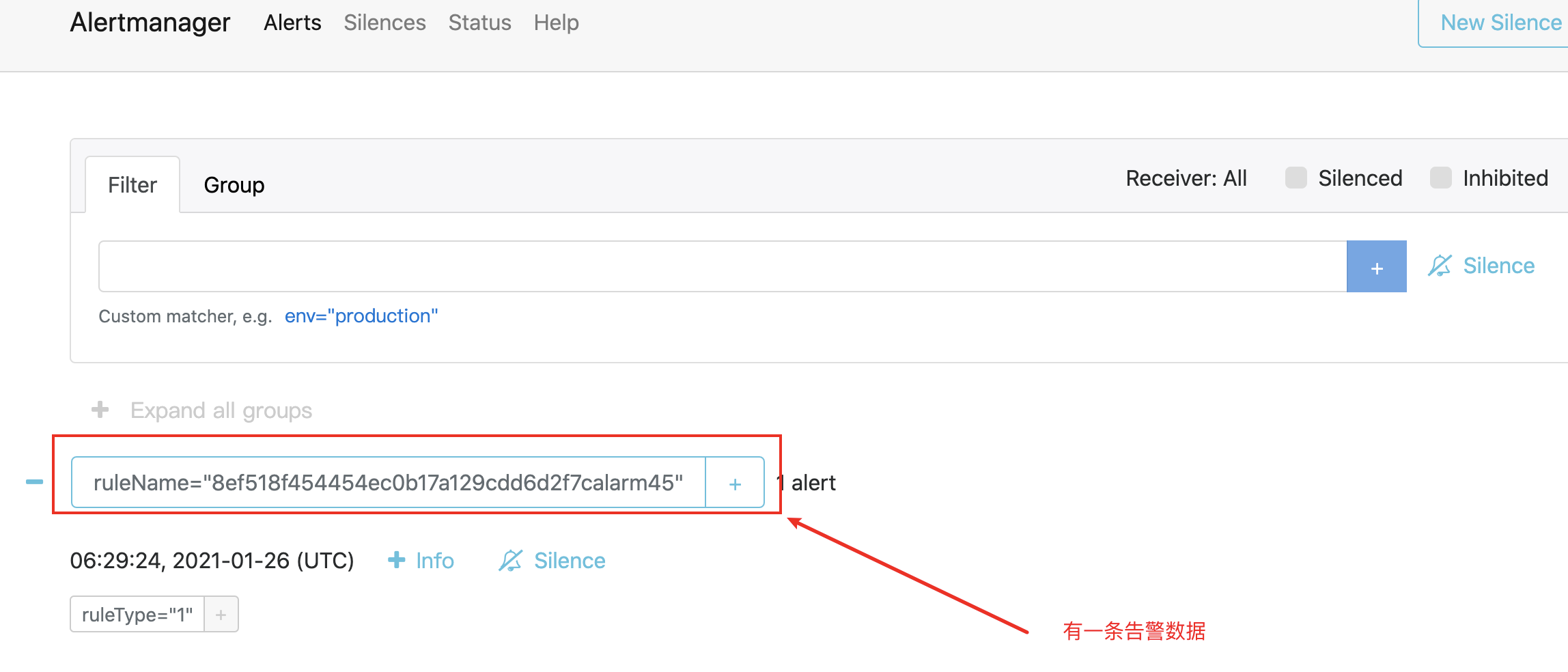The width and height of the screenshot is (1568, 672).
Task: Click the plus icon next to Expand all groups
Action: tap(100, 410)
